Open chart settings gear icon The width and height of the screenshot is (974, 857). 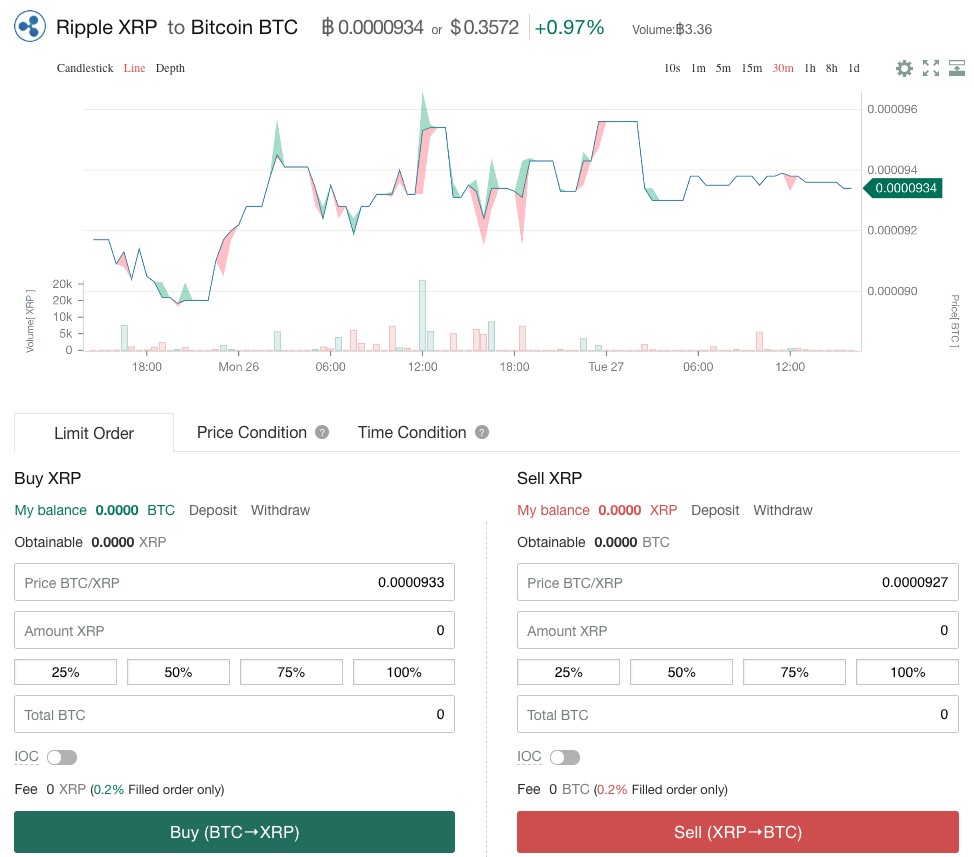pyautogui.click(x=904, y=68)
